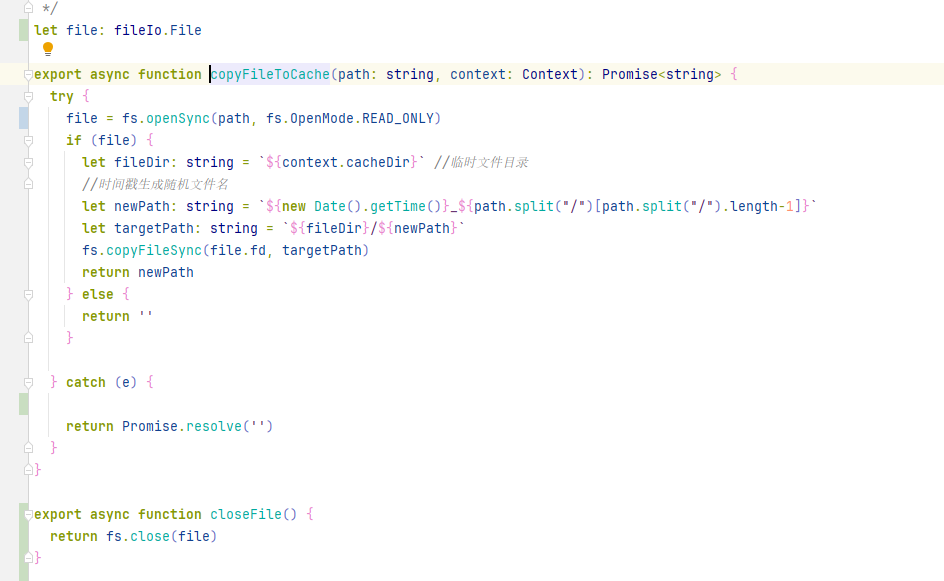
Task: Click the Promise<string> return type
Action: [662, 75]
